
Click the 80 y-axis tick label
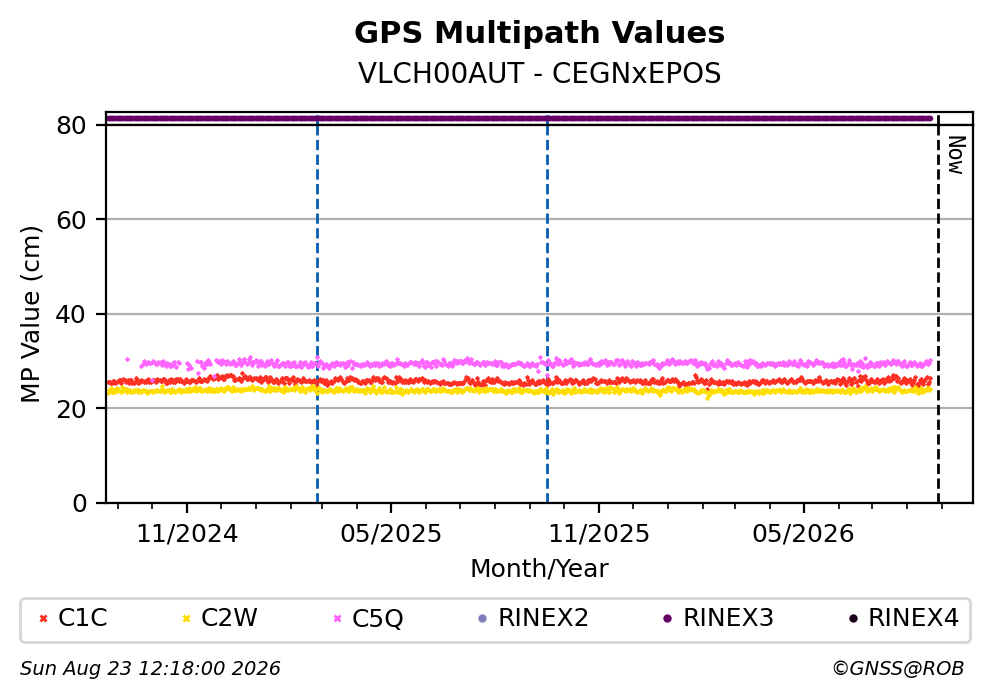[72, 125]
